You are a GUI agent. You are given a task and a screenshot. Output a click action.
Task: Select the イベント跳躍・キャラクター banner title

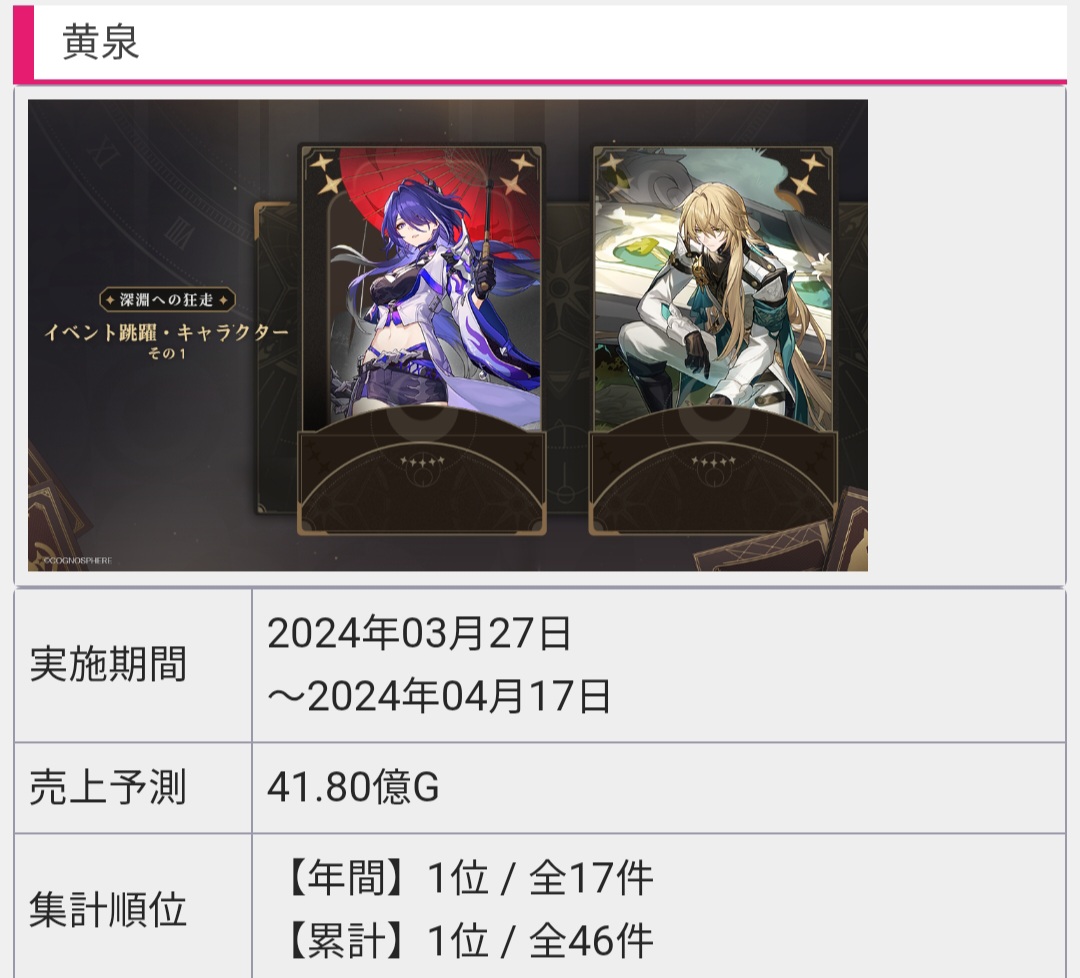click(166, 333)
